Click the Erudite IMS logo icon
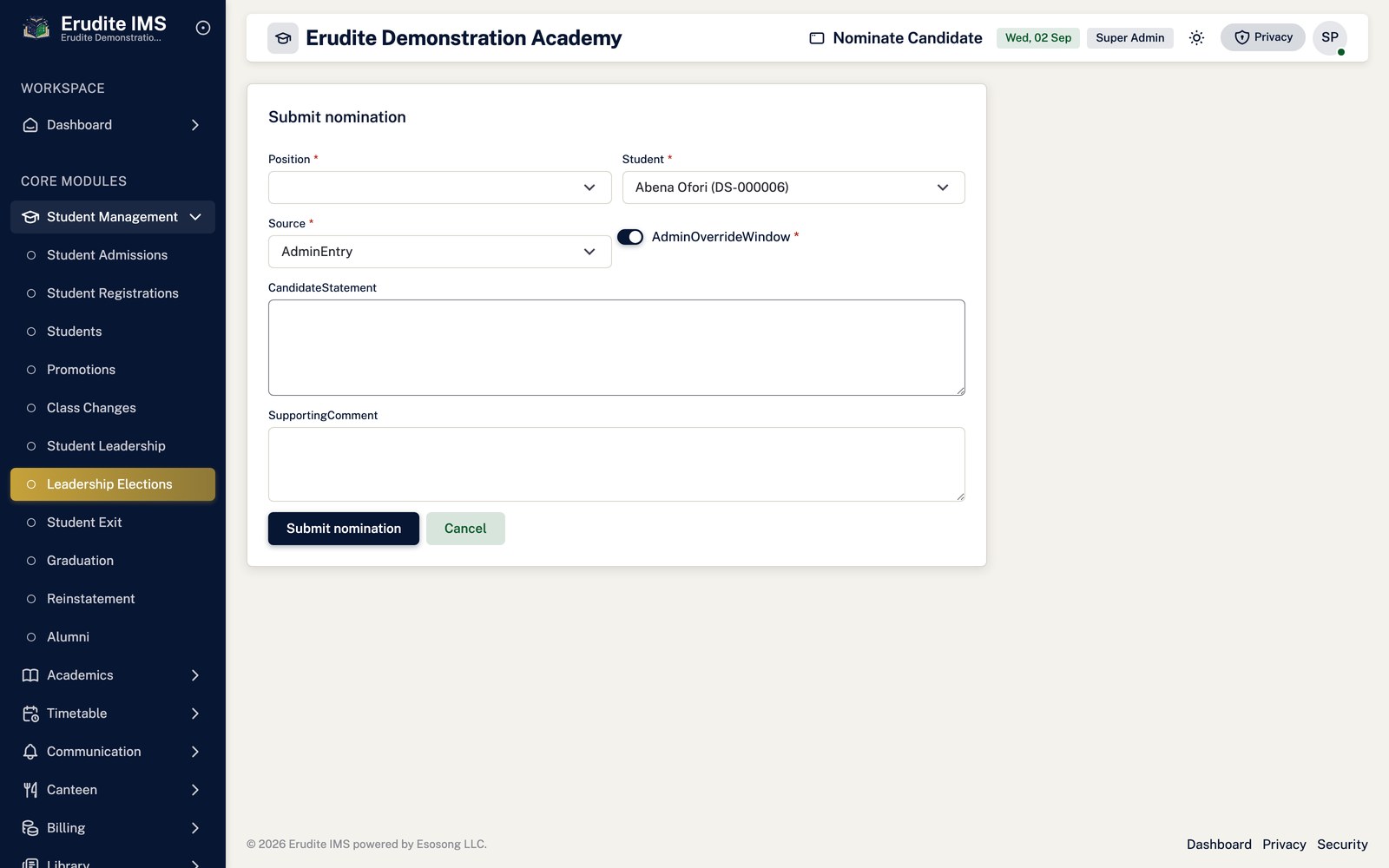Image resolution: width=1389 pixels, height=868 pixels. (x=36, y=29)
